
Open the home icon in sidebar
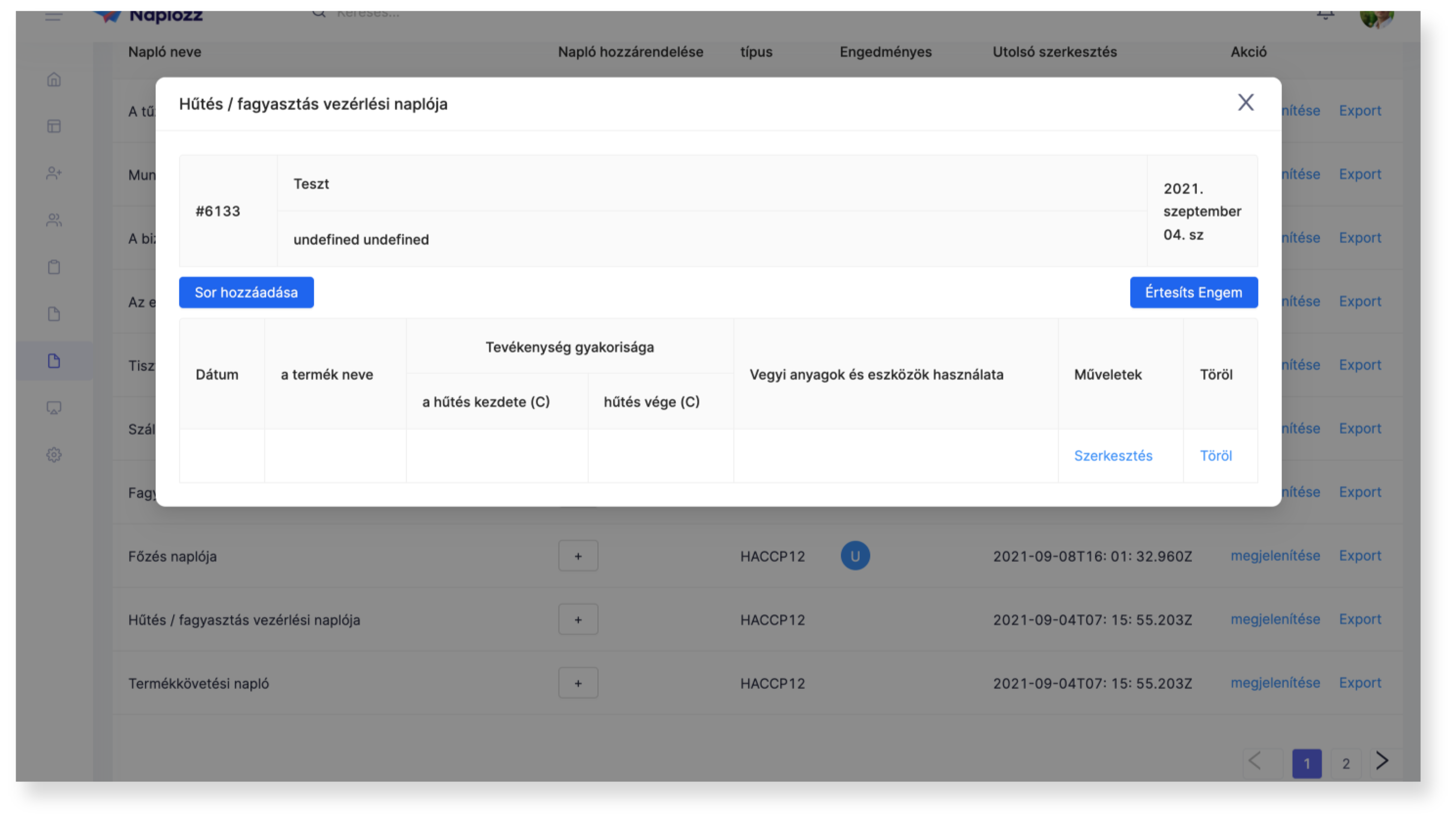(x=54, y=79)
